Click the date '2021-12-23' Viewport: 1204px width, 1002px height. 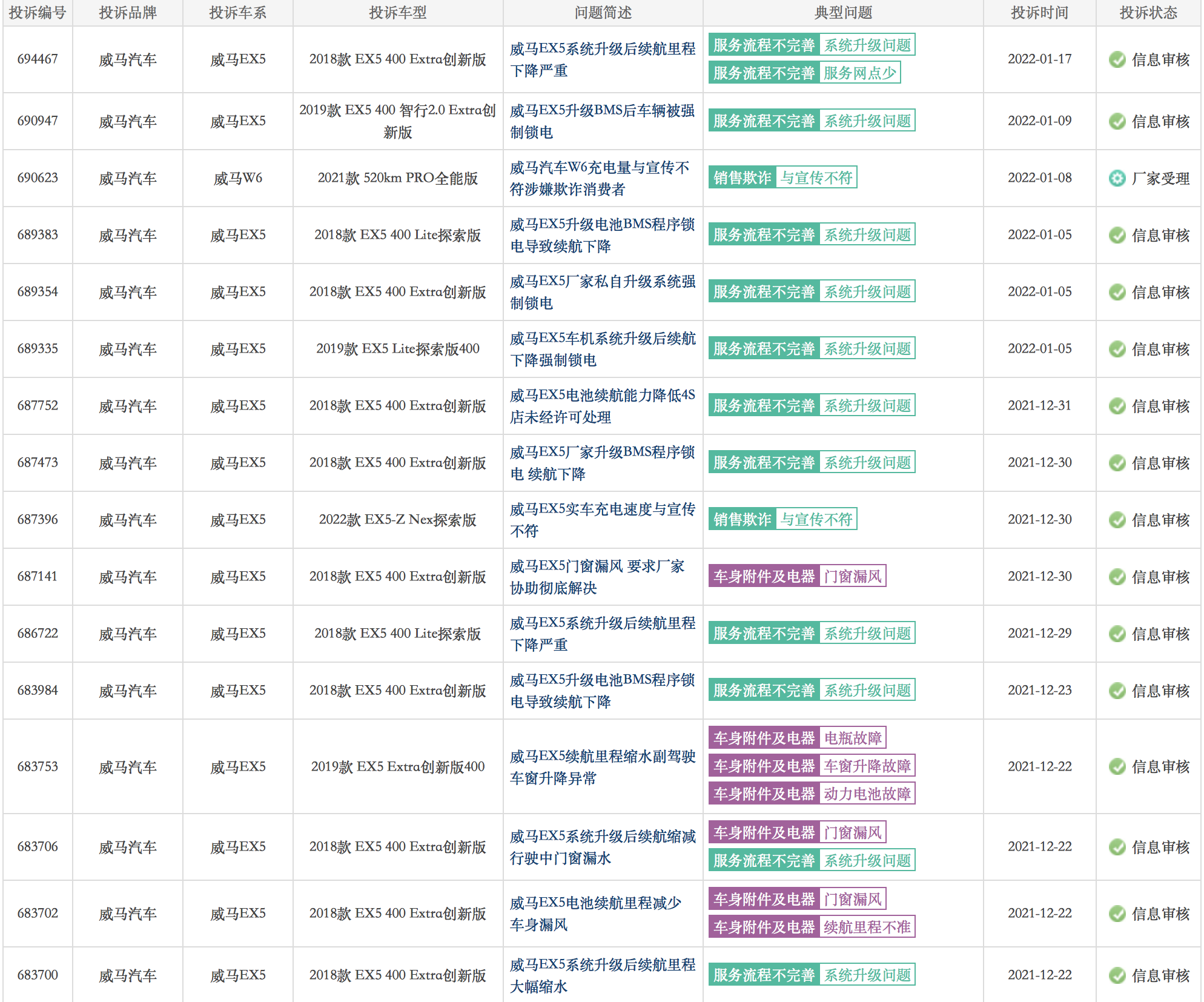click(x=1040, y=691)
